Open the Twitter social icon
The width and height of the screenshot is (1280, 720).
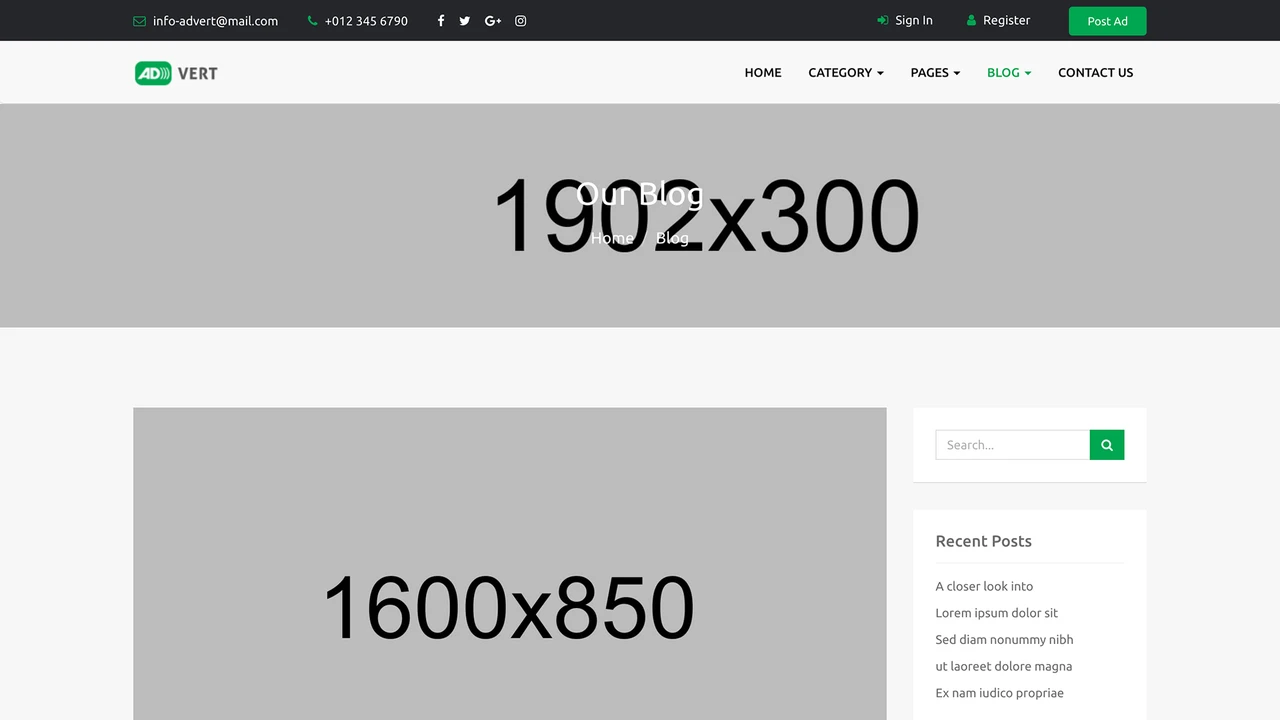(x=465, y=21)
